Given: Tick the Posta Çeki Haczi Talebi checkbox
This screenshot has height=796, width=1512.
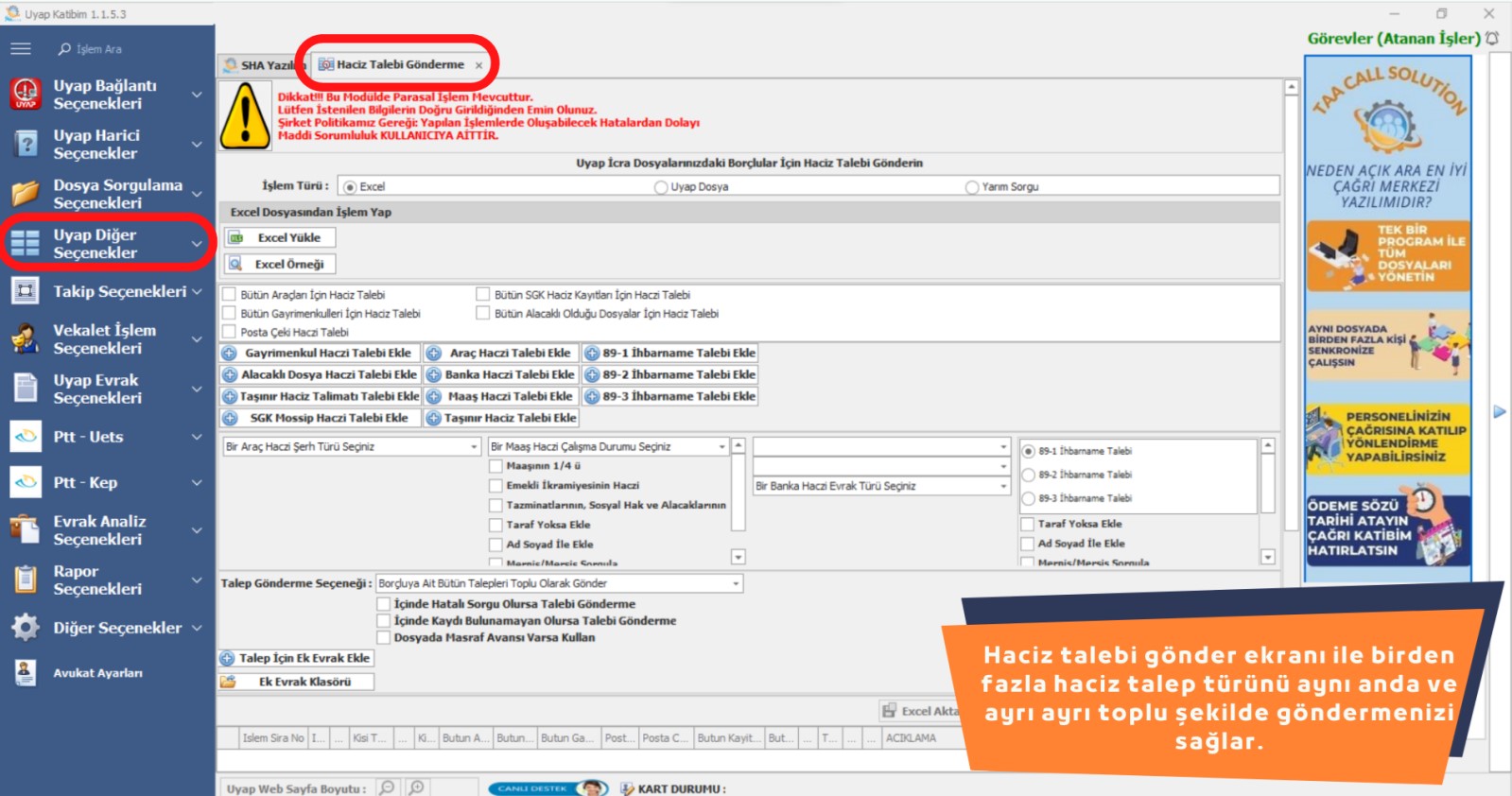Looking at the screenshot, I should pos(229,332).
